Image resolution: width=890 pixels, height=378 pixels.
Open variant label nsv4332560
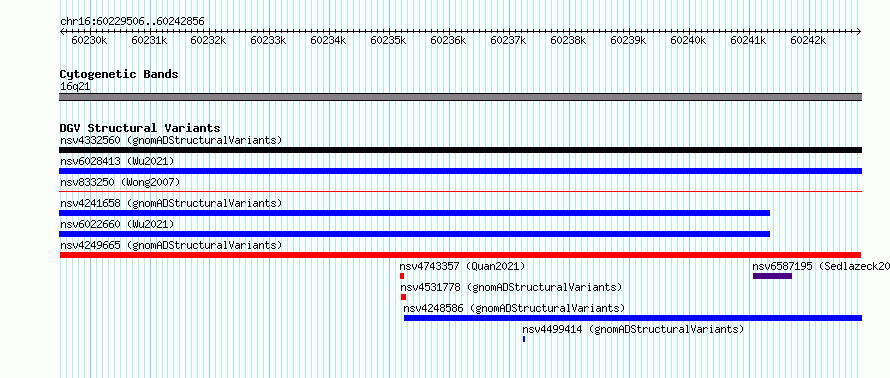click(171, 140)
